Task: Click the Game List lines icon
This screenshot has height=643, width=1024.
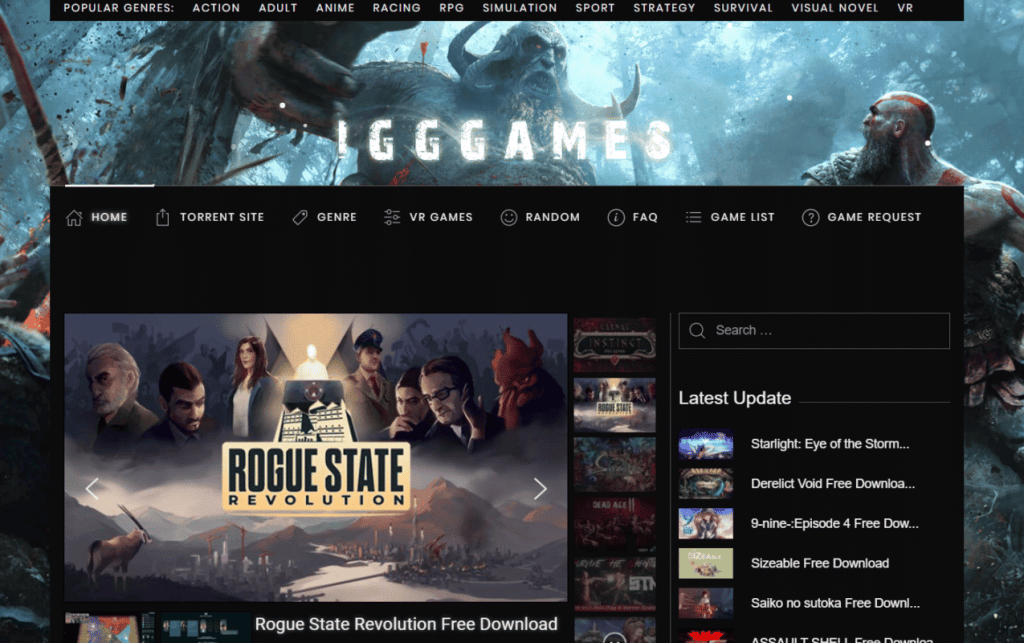Action: pyautogui.click(x=693, y=217)
